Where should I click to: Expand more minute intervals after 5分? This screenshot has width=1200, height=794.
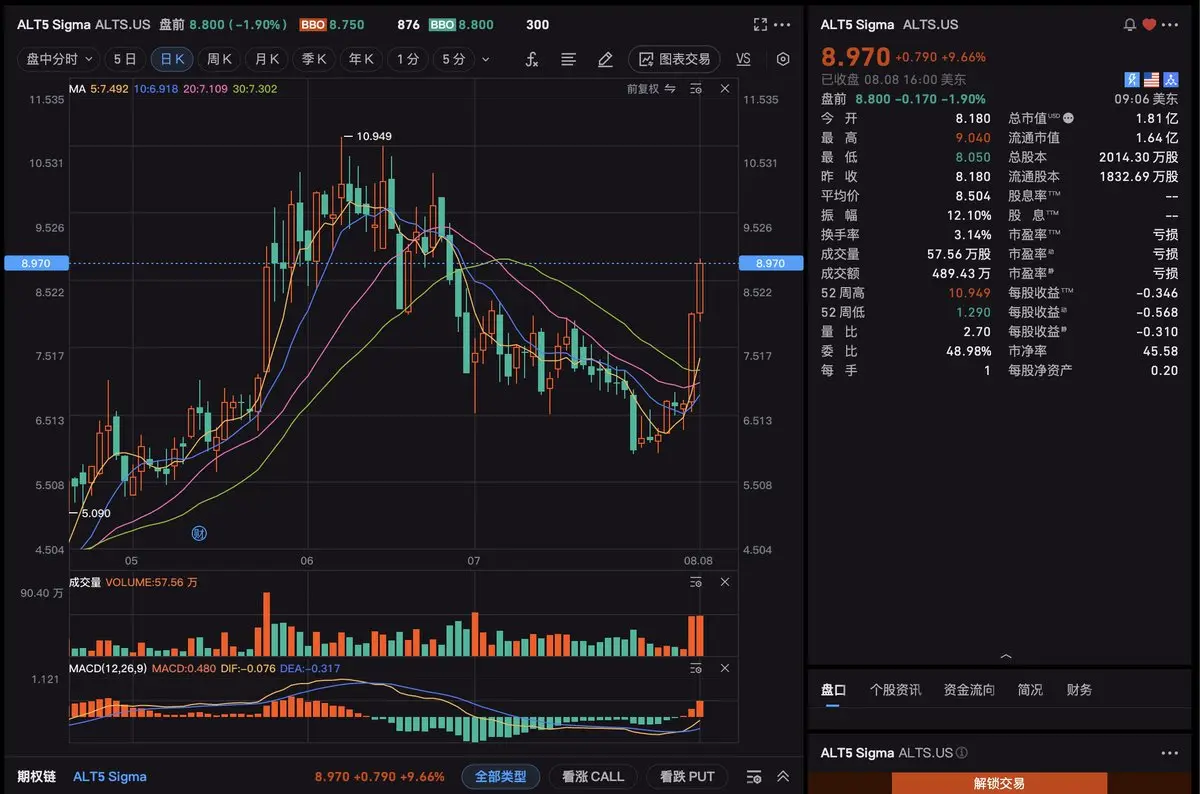(486, 59)
